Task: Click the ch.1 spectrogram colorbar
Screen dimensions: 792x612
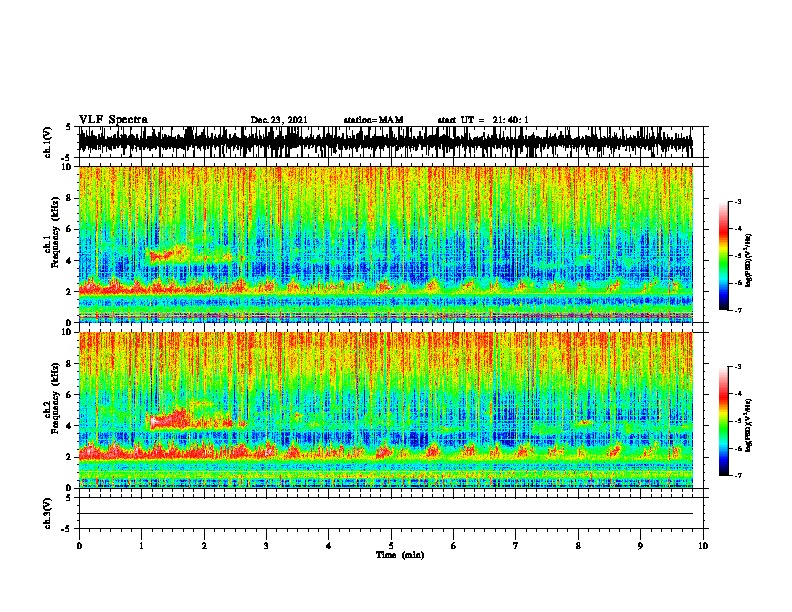Action: click(724, 256)
